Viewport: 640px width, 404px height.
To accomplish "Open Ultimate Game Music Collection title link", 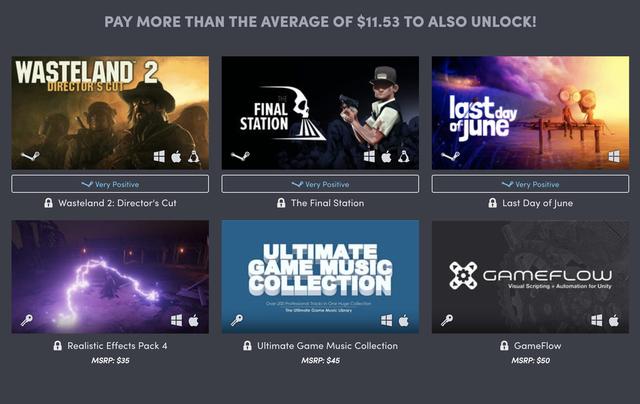I will click(x=327, y=346).
